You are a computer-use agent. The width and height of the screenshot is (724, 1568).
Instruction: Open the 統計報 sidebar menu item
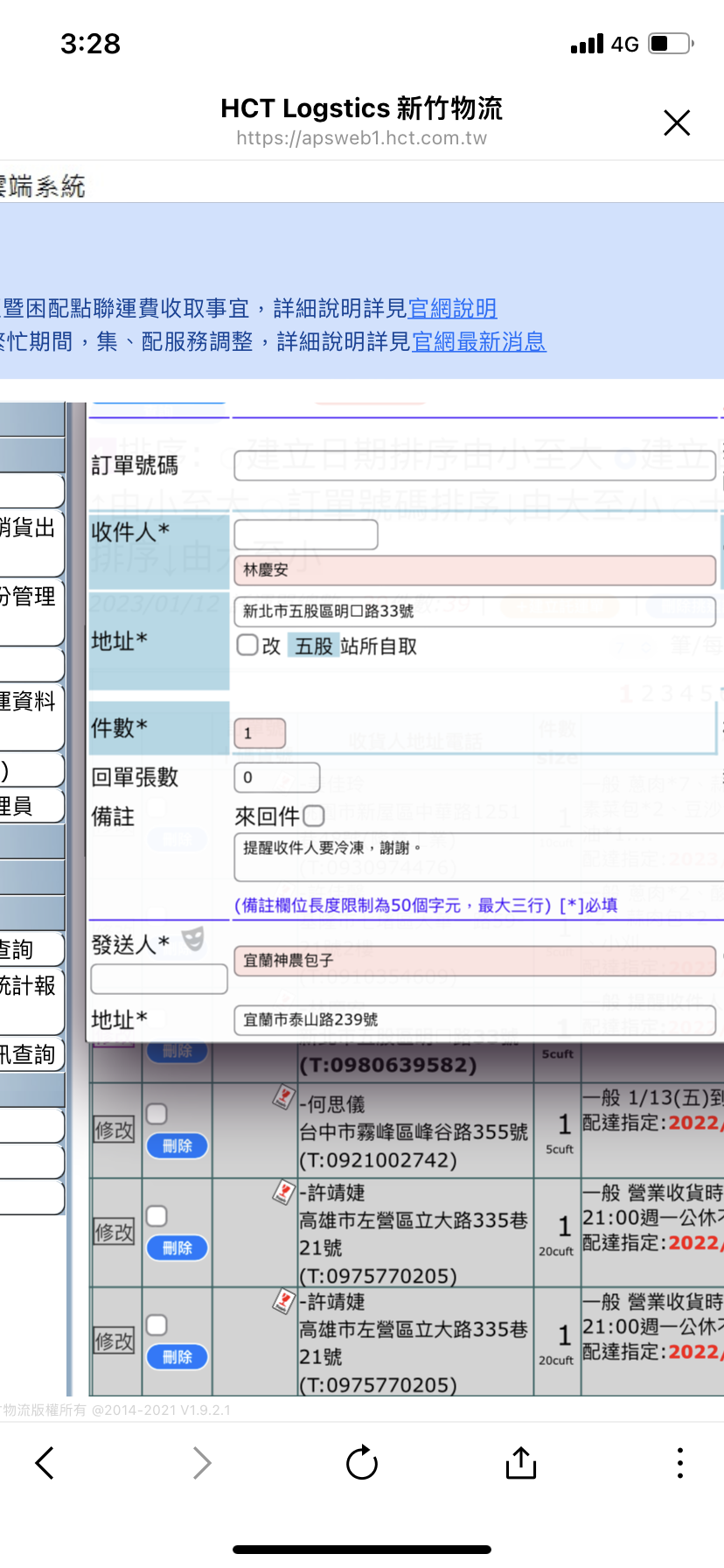31,1001
